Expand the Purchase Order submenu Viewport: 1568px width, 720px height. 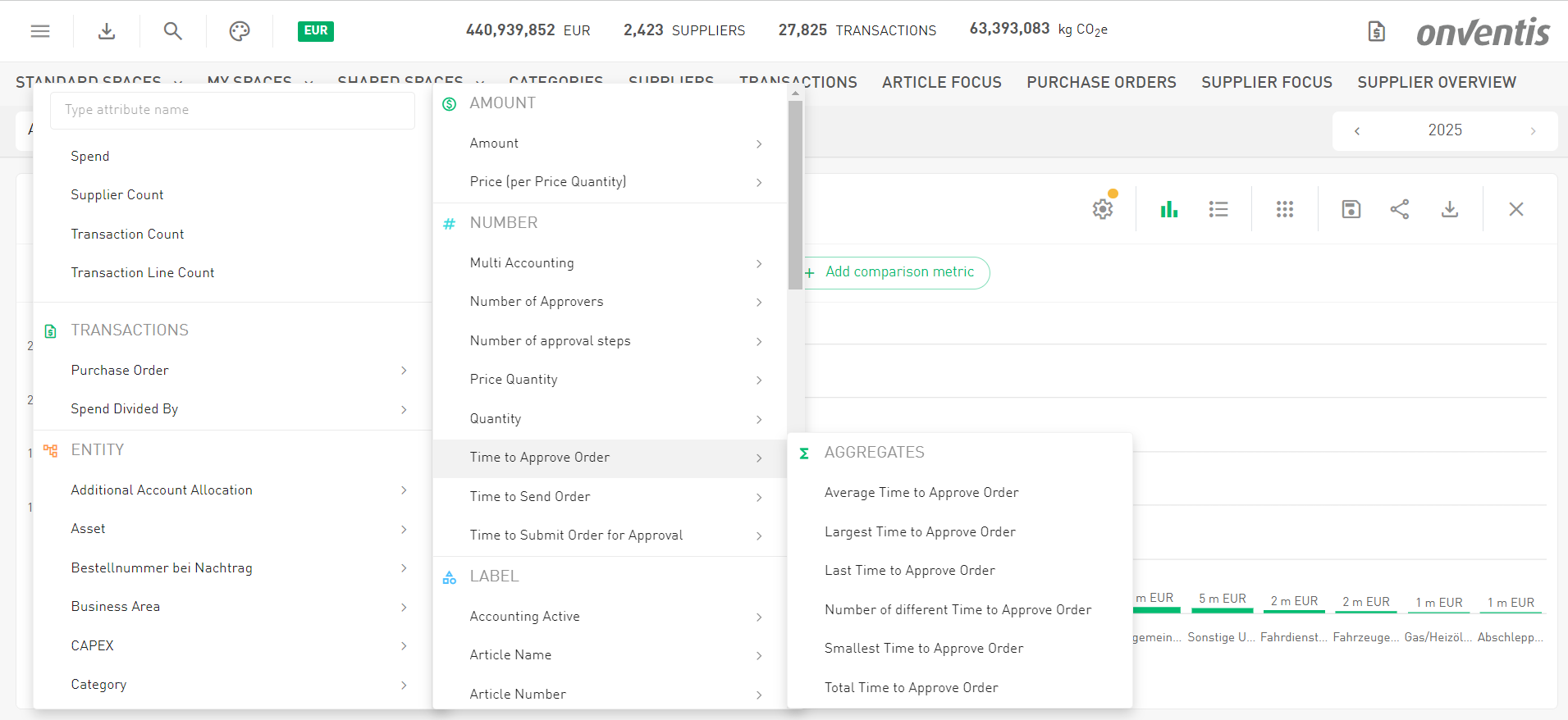(x=238, y=371)
